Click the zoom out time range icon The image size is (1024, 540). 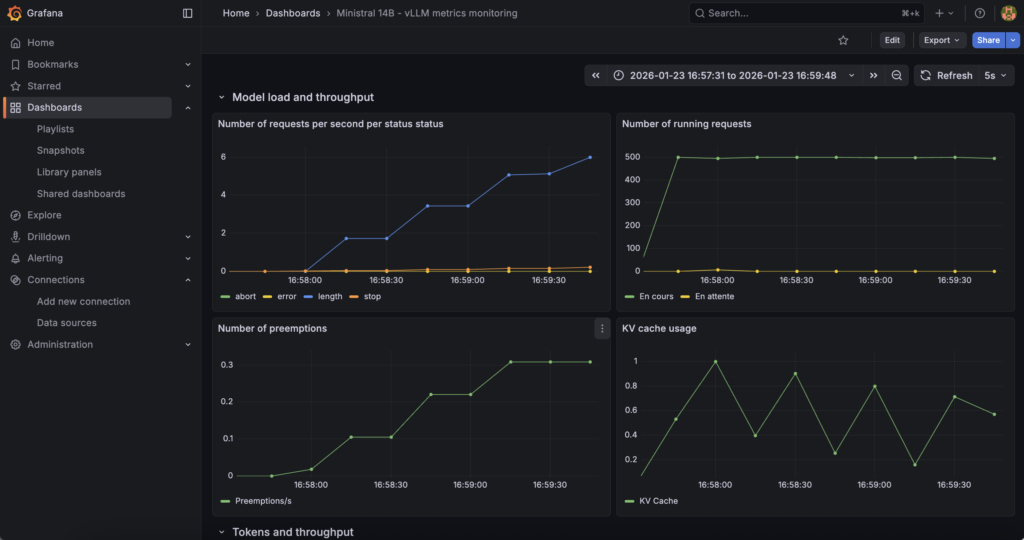point(897,75)
